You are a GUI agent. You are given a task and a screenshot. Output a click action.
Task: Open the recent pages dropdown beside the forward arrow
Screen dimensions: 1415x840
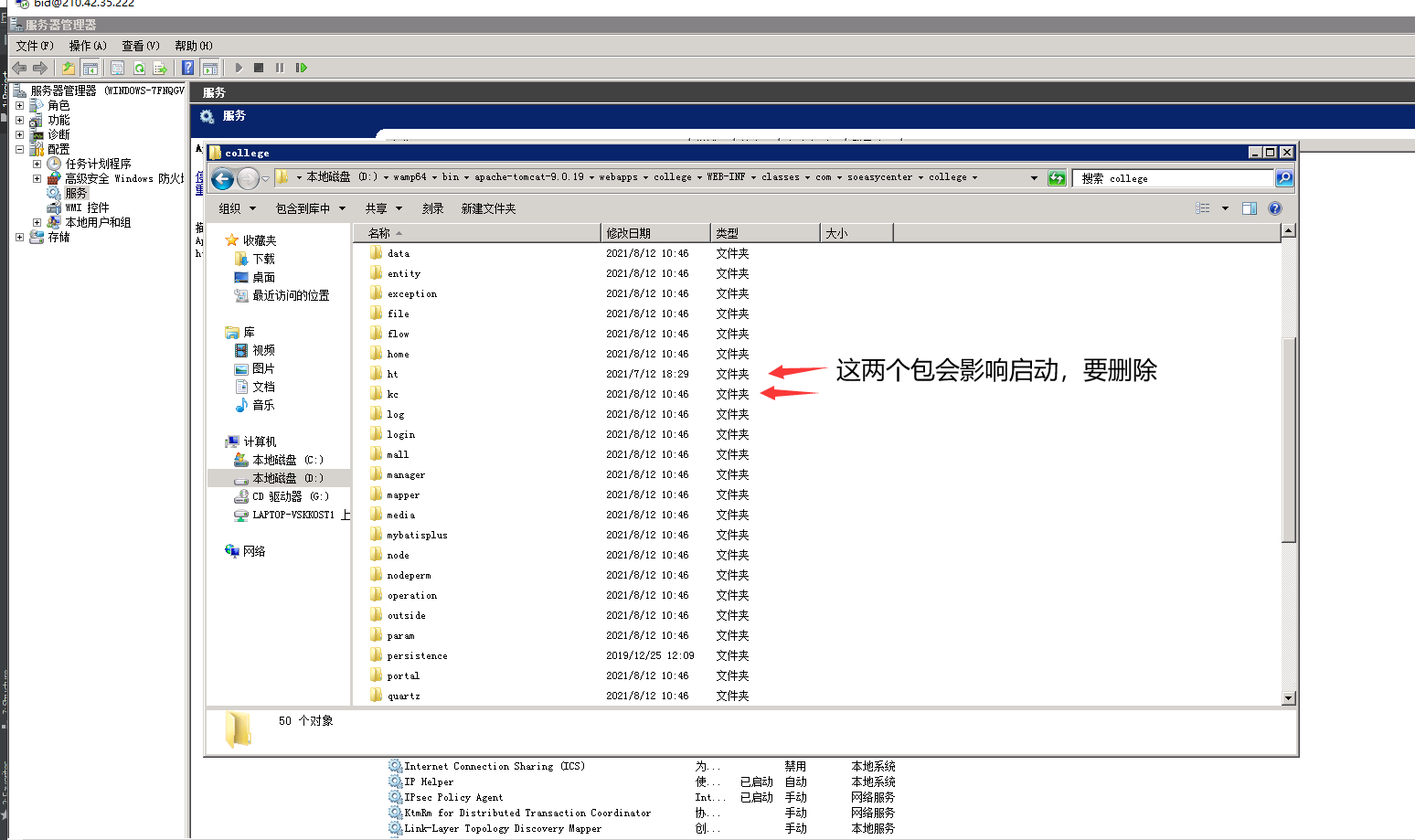(265, 179)
